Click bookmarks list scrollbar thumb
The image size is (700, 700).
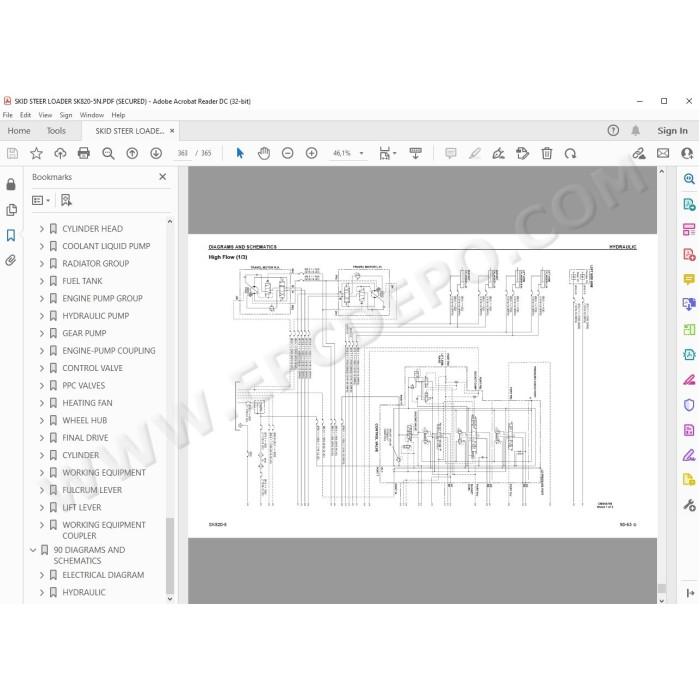pyautogui.click(x=170, y=555)
